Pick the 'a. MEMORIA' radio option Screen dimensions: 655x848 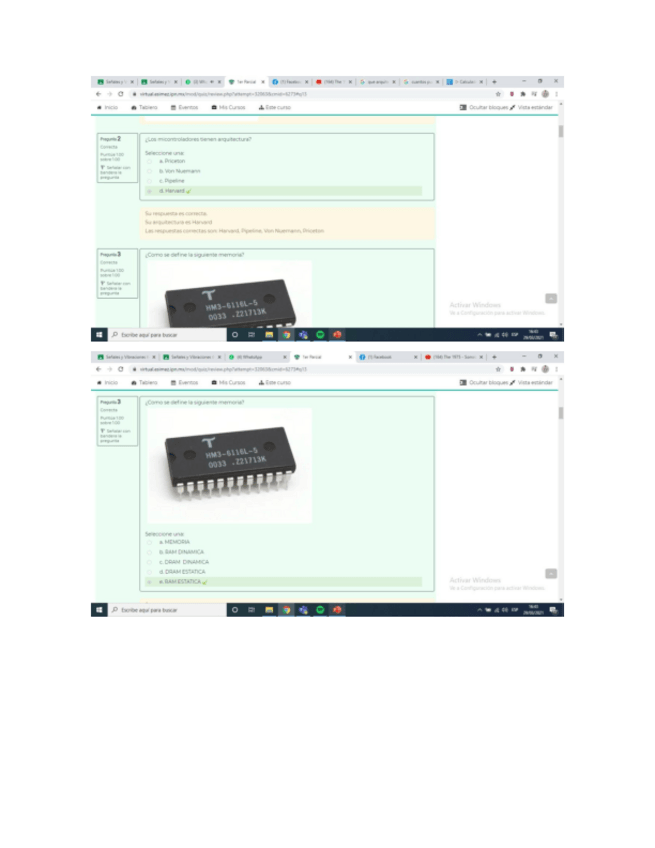click(150, 541)
